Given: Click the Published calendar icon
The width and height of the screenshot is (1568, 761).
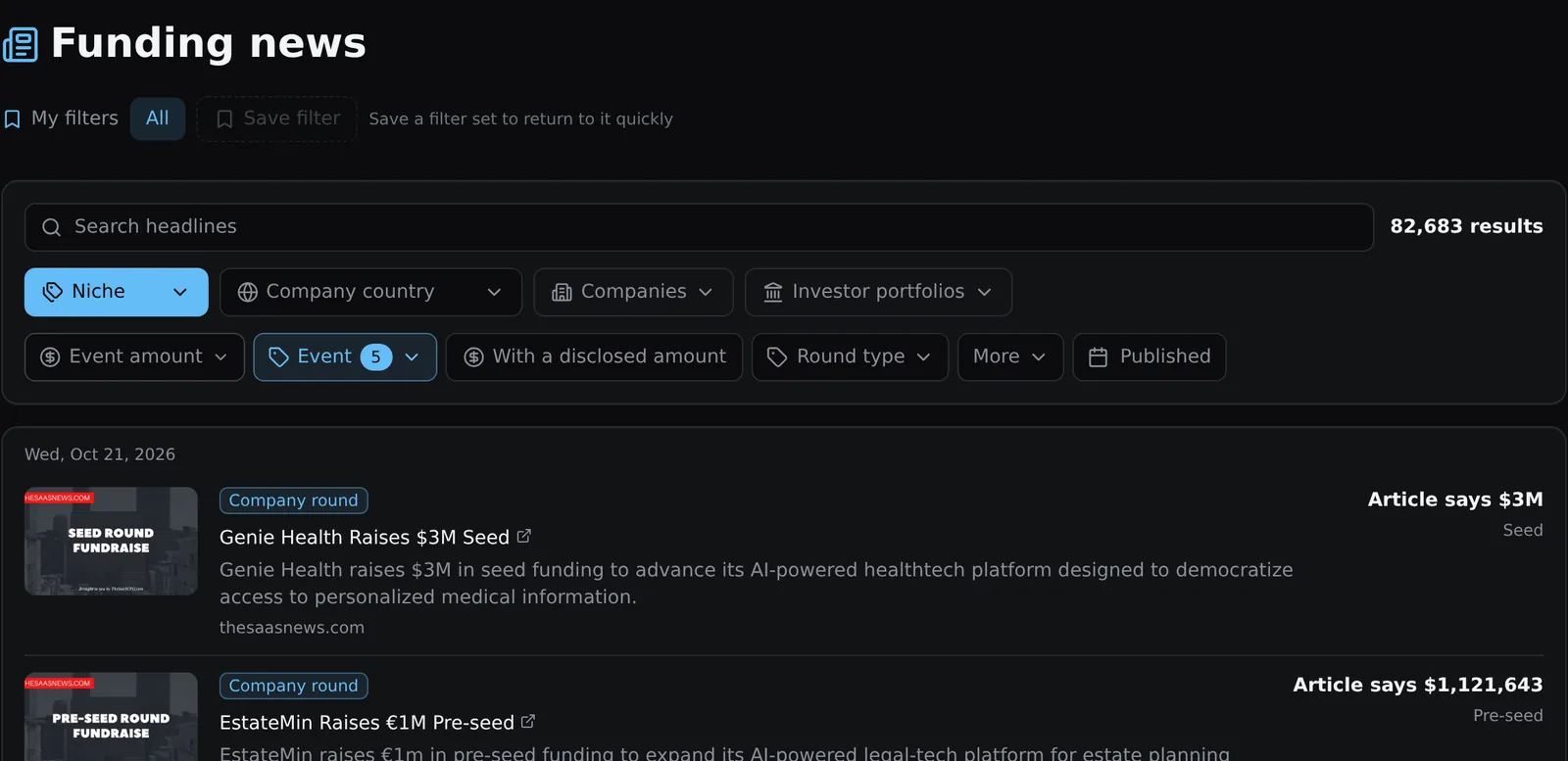Looking at the screenshot, I should click(1099, 357).
